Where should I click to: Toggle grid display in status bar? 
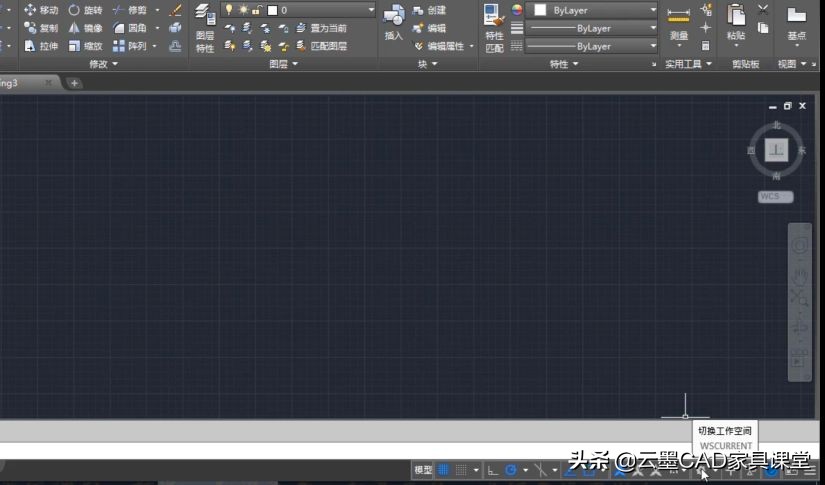click(x=444, y=470)
